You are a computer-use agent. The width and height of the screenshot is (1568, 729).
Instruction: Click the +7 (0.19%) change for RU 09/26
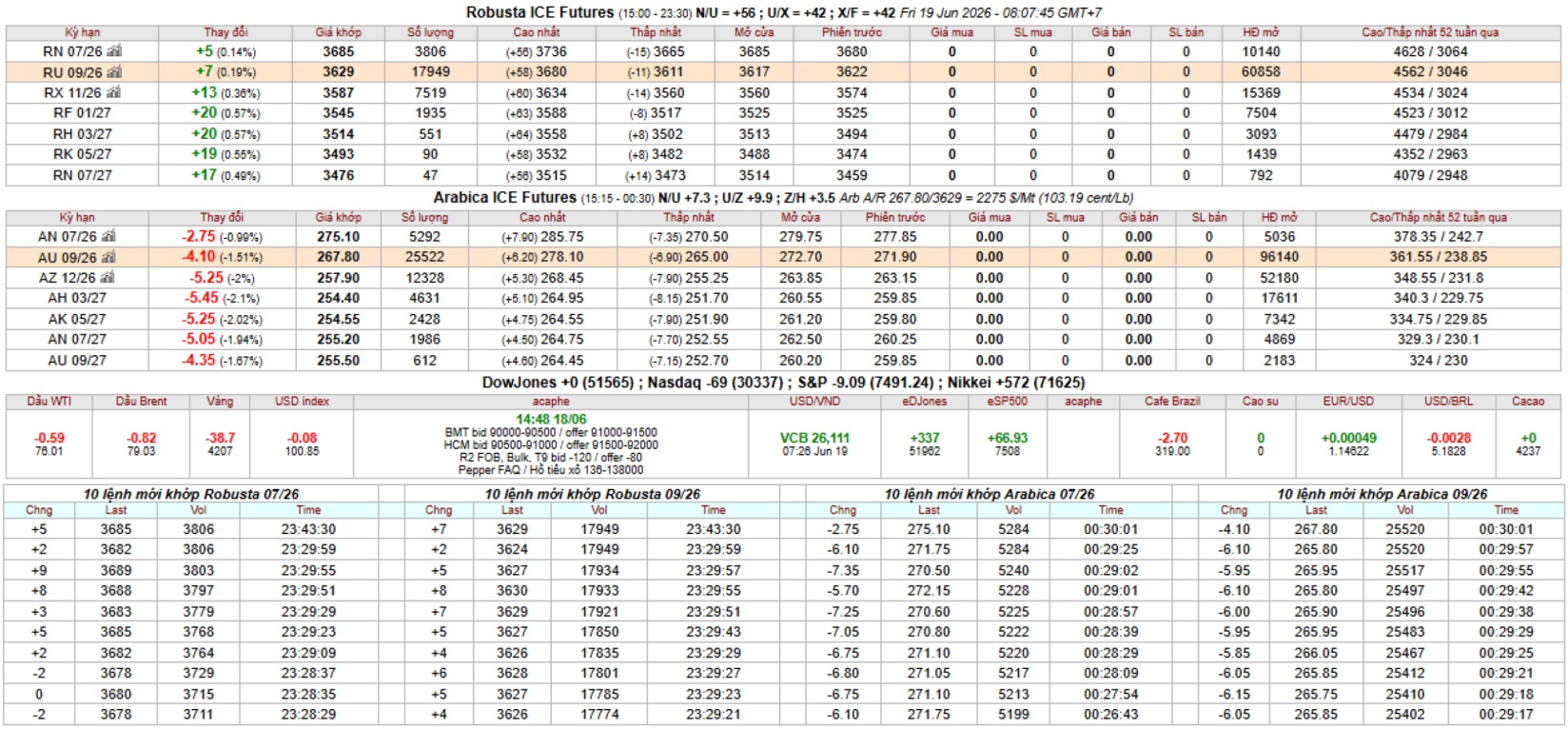tap(225, 72)
